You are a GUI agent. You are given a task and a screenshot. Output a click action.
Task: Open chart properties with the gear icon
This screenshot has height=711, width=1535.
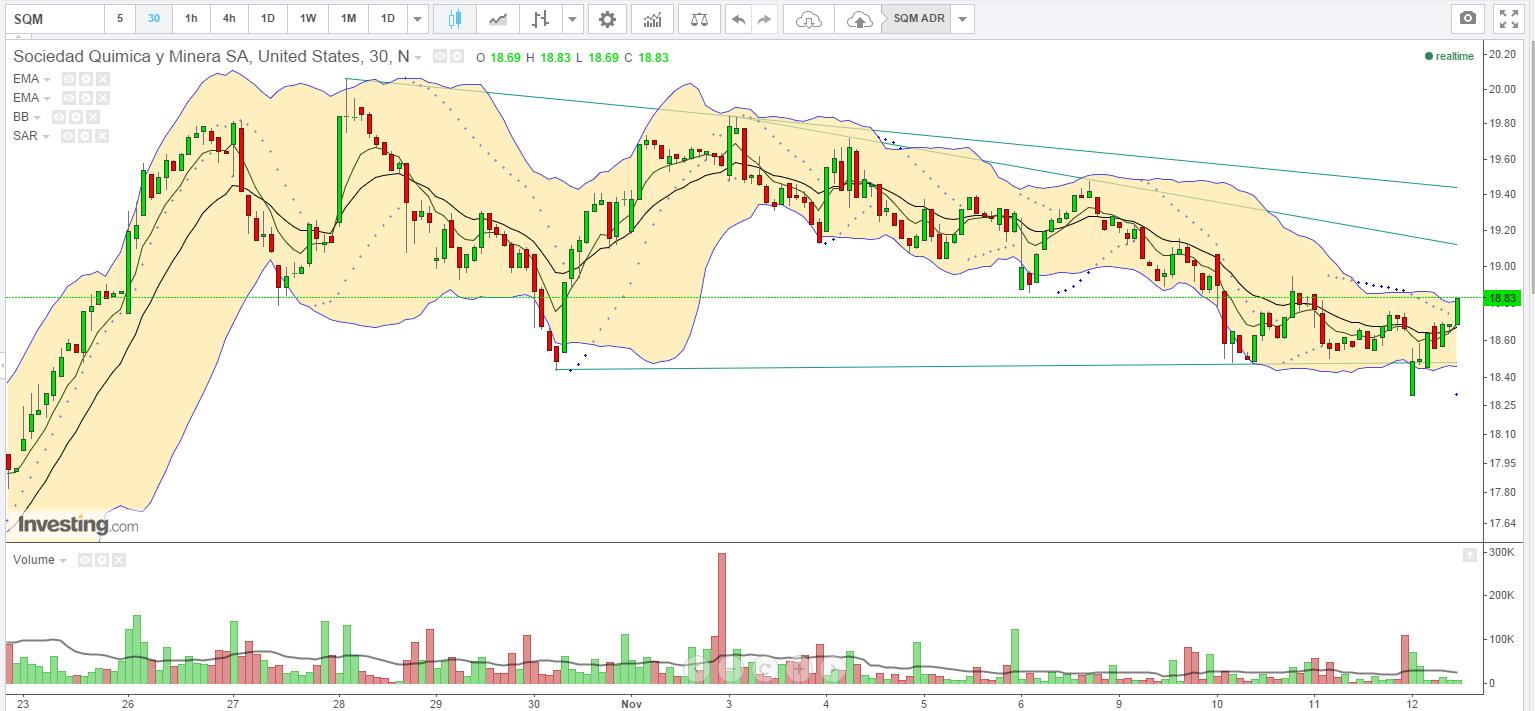tap(607, 19)
